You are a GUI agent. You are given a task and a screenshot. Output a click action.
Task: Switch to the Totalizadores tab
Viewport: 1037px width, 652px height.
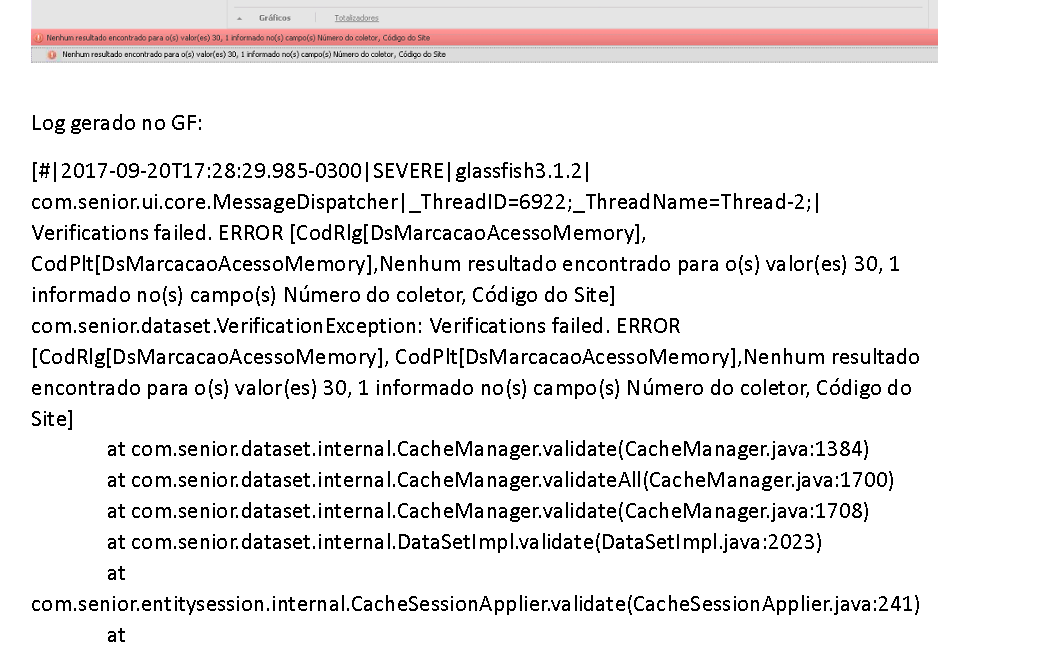coord(356,18)
